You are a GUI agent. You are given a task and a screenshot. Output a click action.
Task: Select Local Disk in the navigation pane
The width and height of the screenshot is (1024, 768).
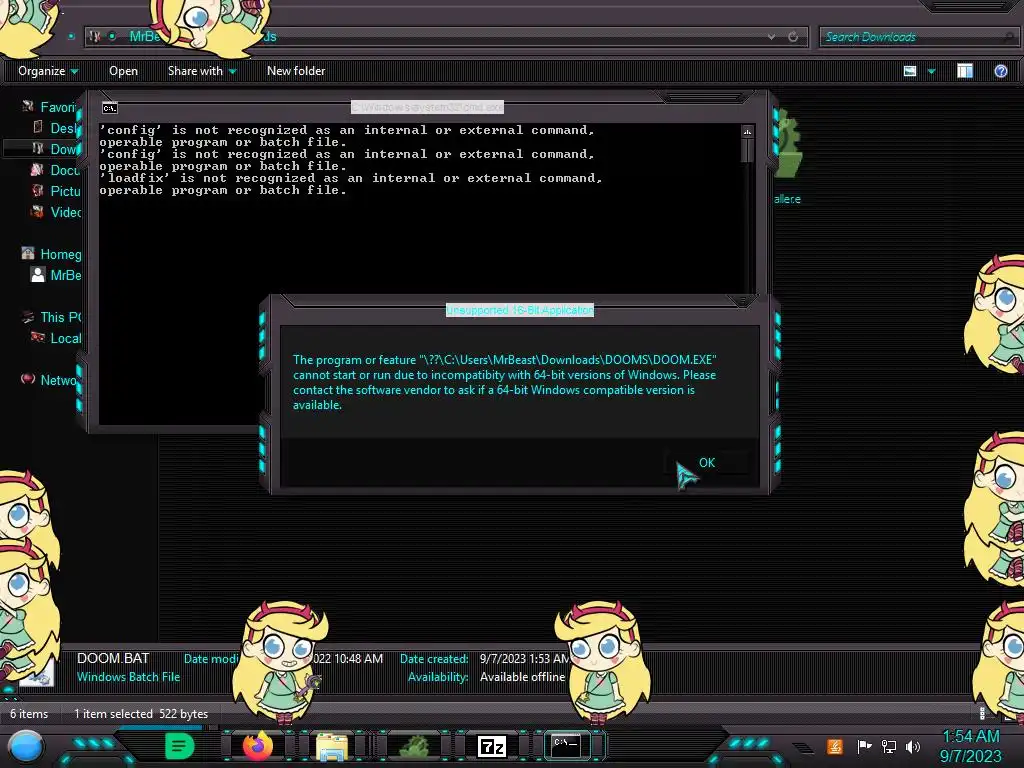[x=56, y=338]
